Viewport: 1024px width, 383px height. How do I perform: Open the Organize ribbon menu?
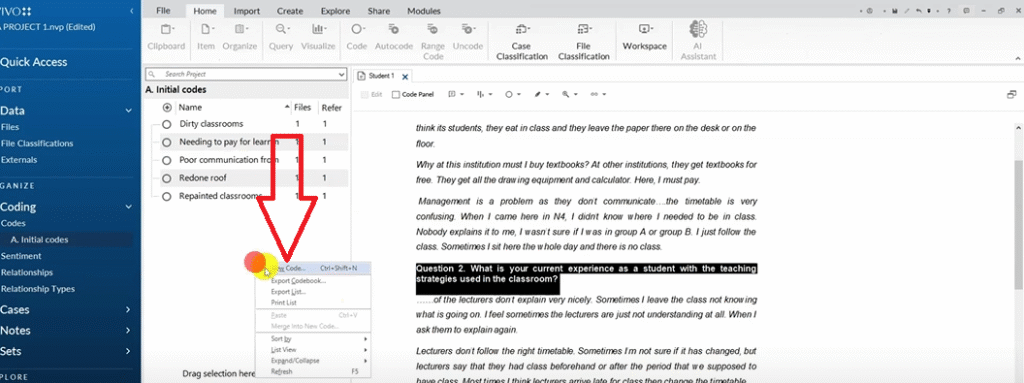point(240,37)
